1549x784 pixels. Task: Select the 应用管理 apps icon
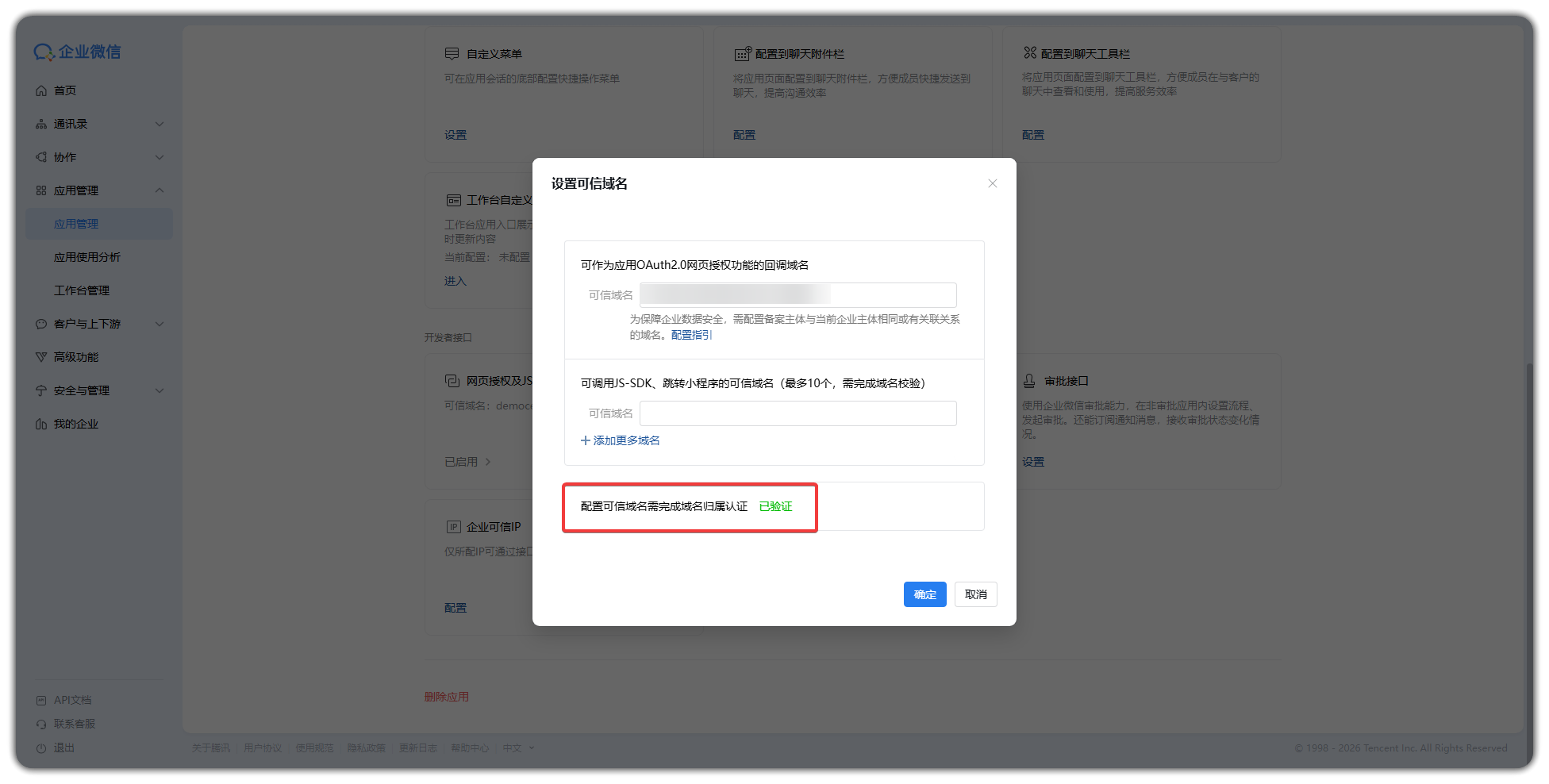(x=41, y=190)
